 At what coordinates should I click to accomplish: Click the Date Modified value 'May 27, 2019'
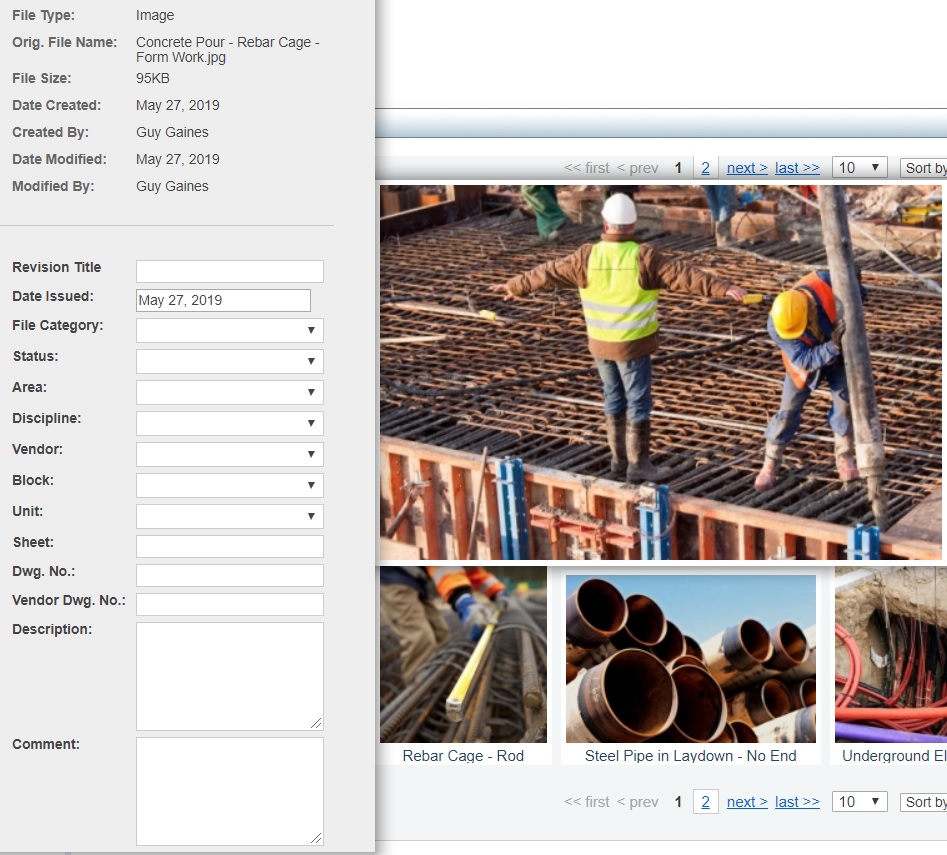point(178,159)
